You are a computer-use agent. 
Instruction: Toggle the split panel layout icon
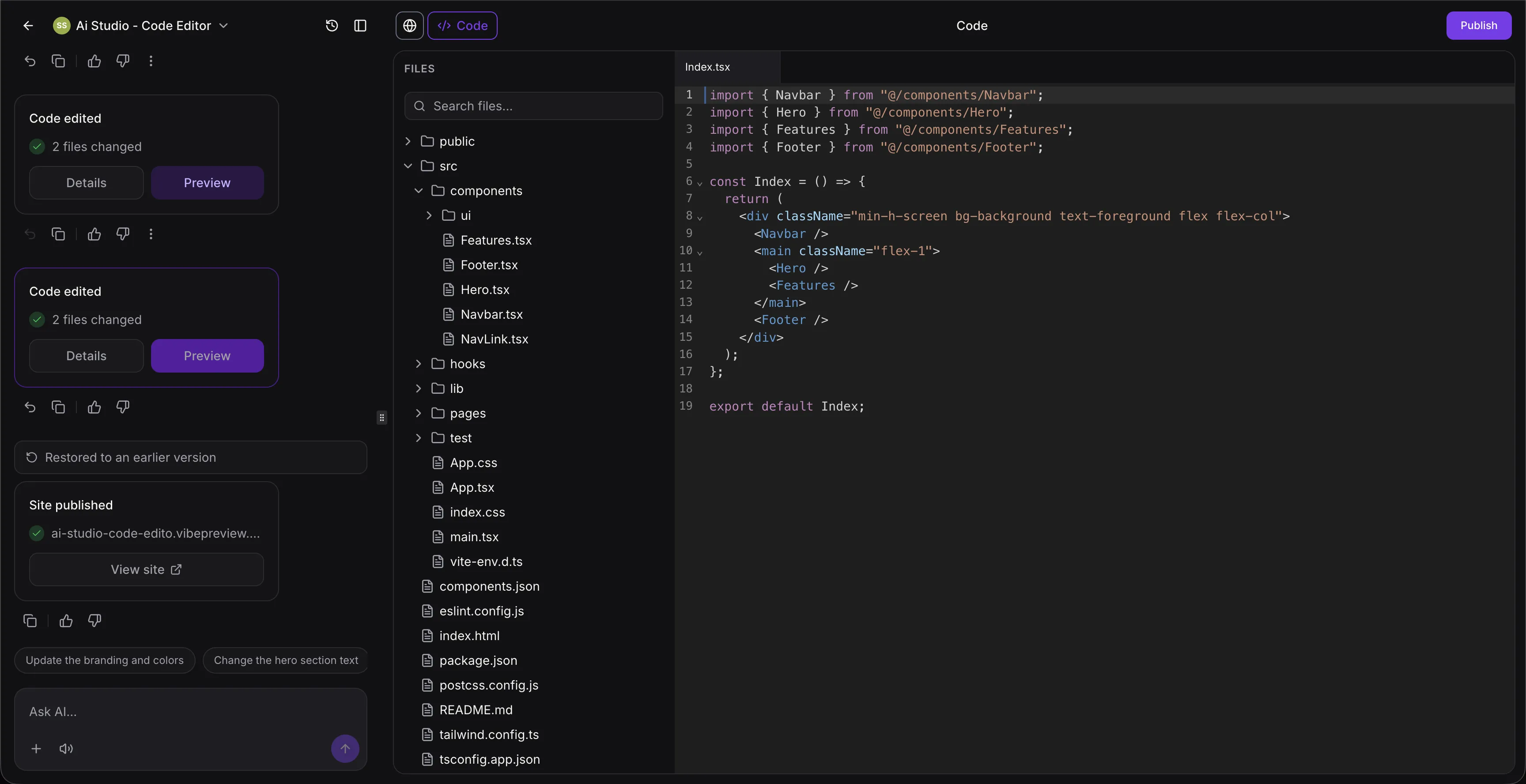pyautogui.click(x=361, y=26)
